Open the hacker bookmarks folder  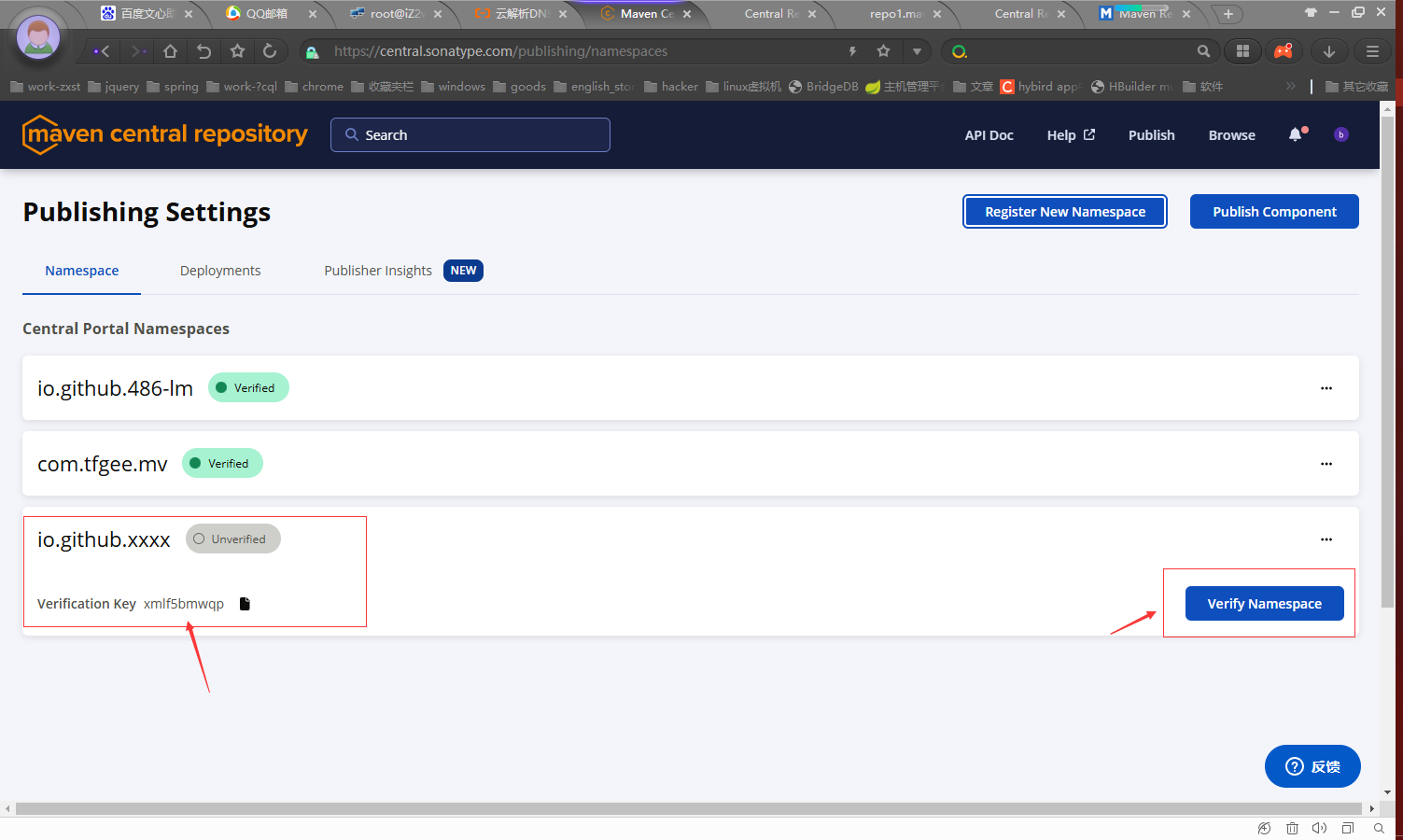click(x=670, y=86)
